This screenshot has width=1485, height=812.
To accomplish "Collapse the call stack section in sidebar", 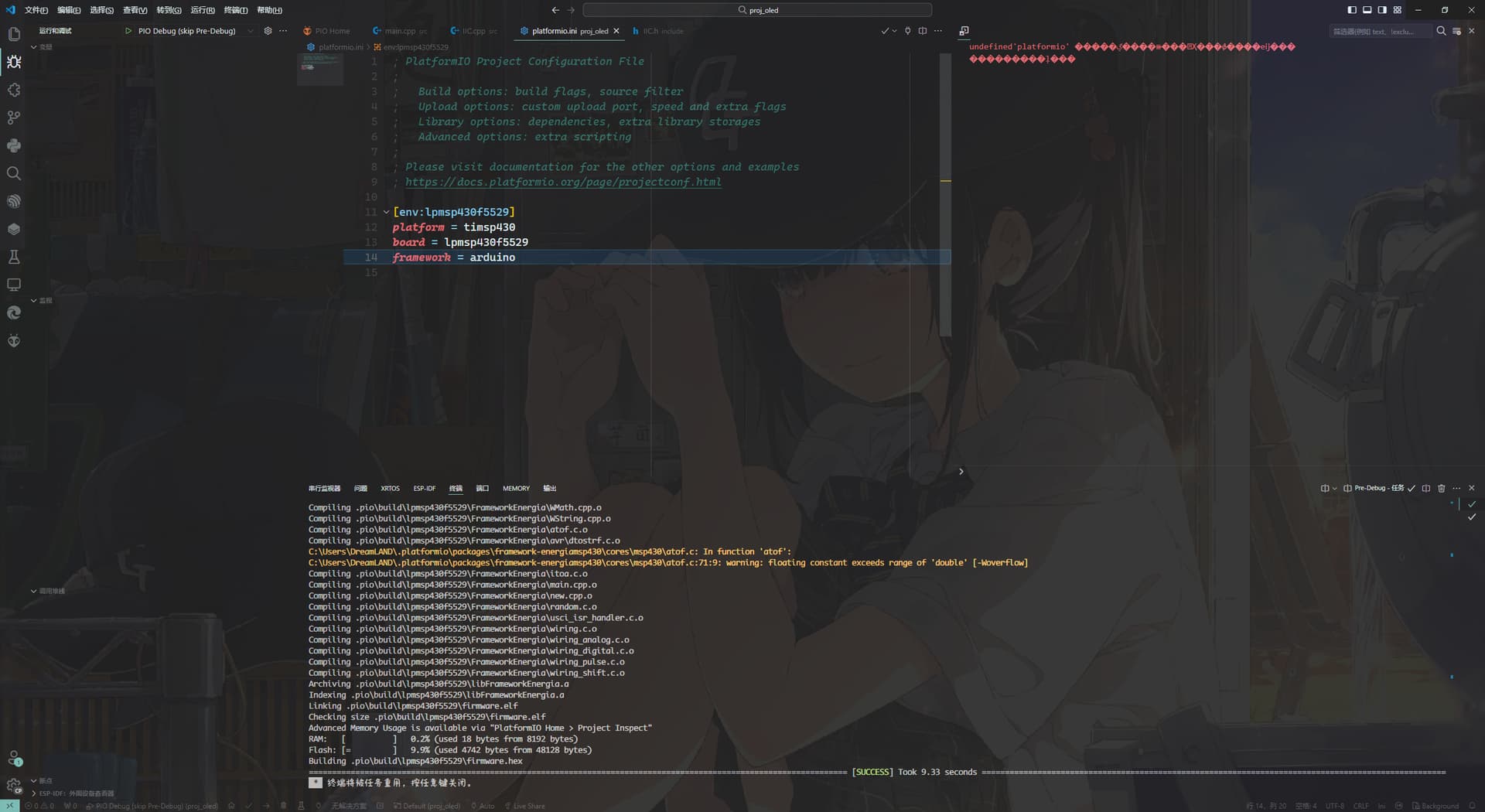I will coord(34,591).
